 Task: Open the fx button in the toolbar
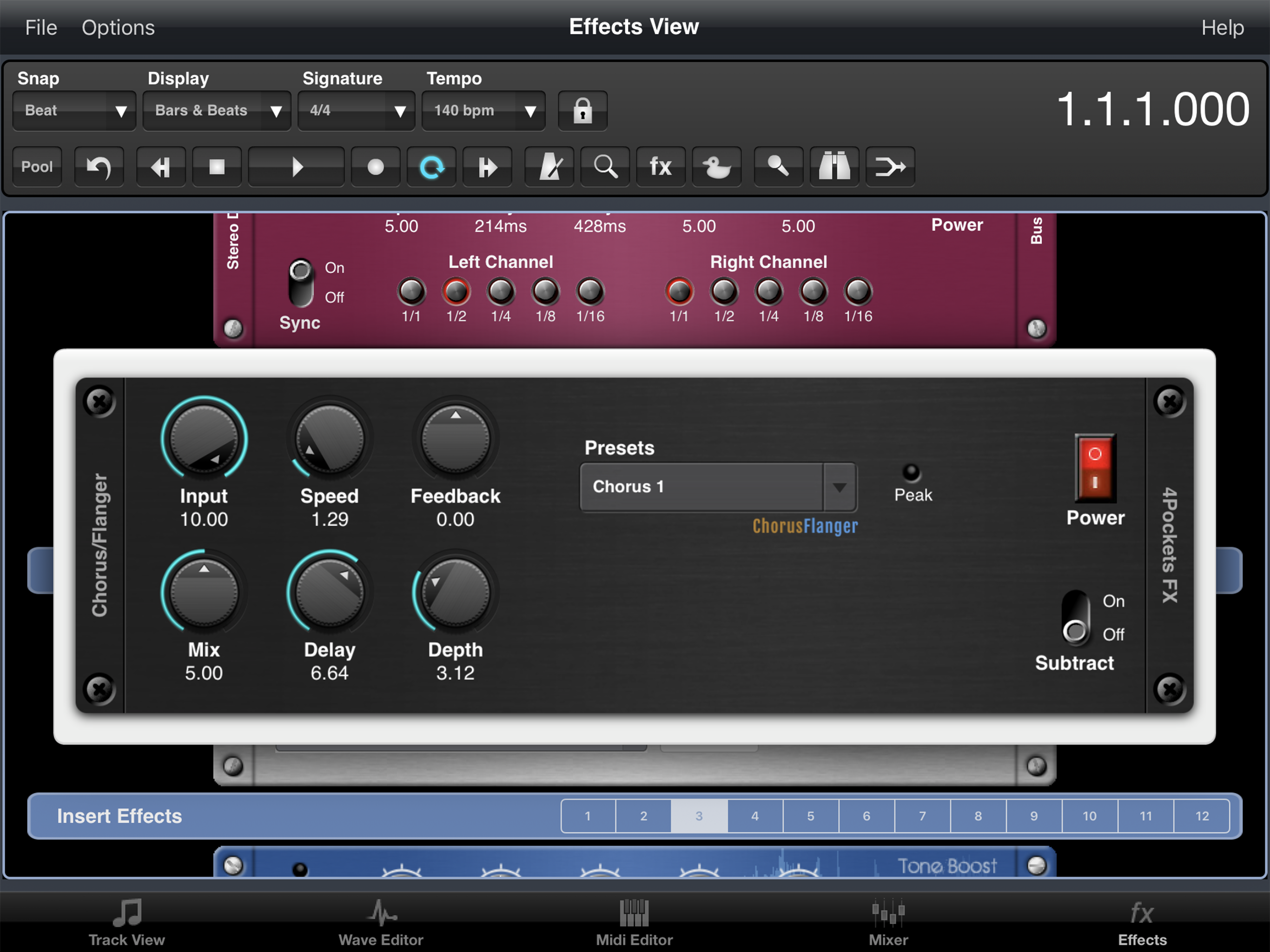660,167
